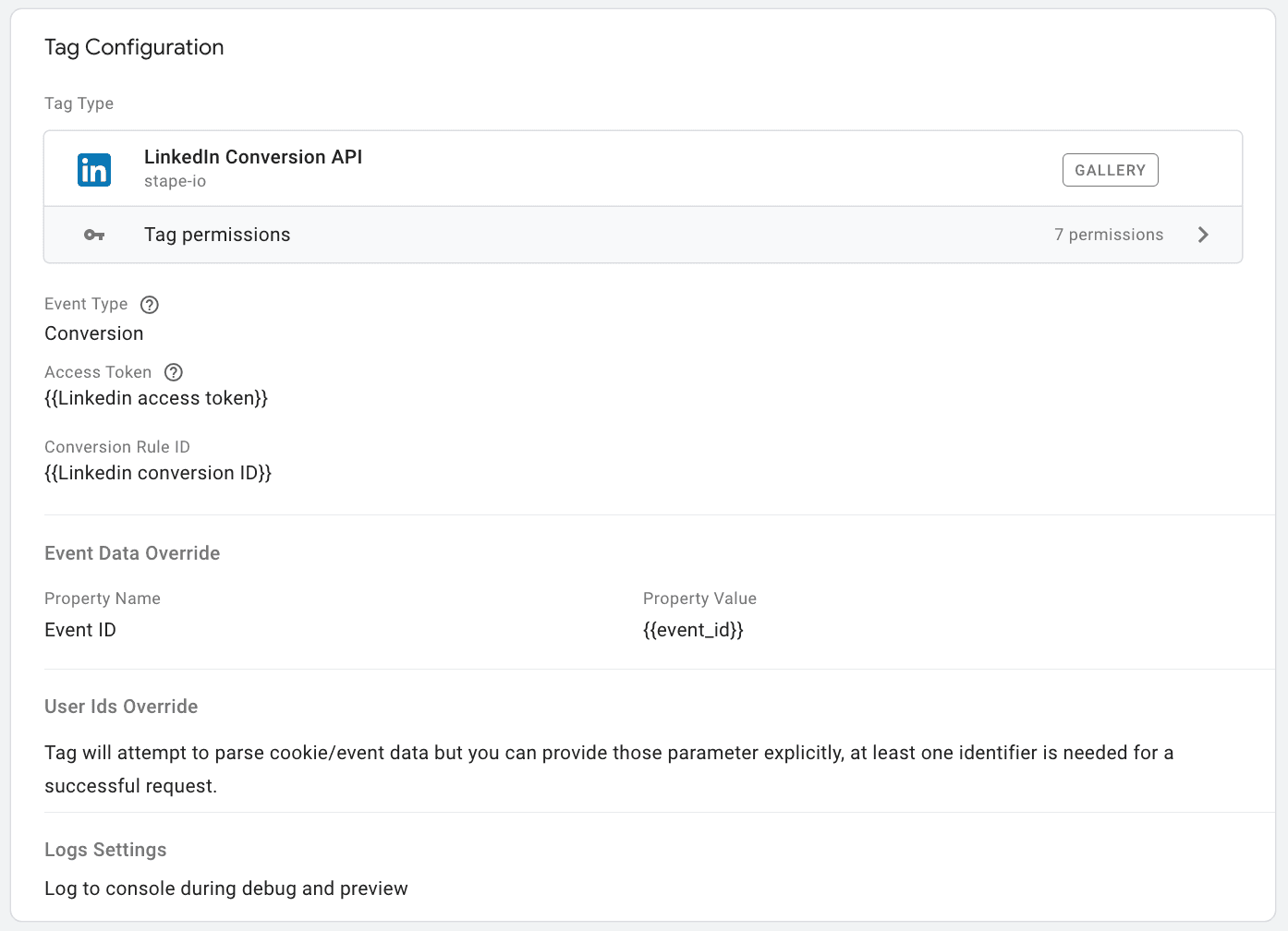Click the Event ID property name field
The width and height of the screenshot is (1288, 931).
coord(79,629)
